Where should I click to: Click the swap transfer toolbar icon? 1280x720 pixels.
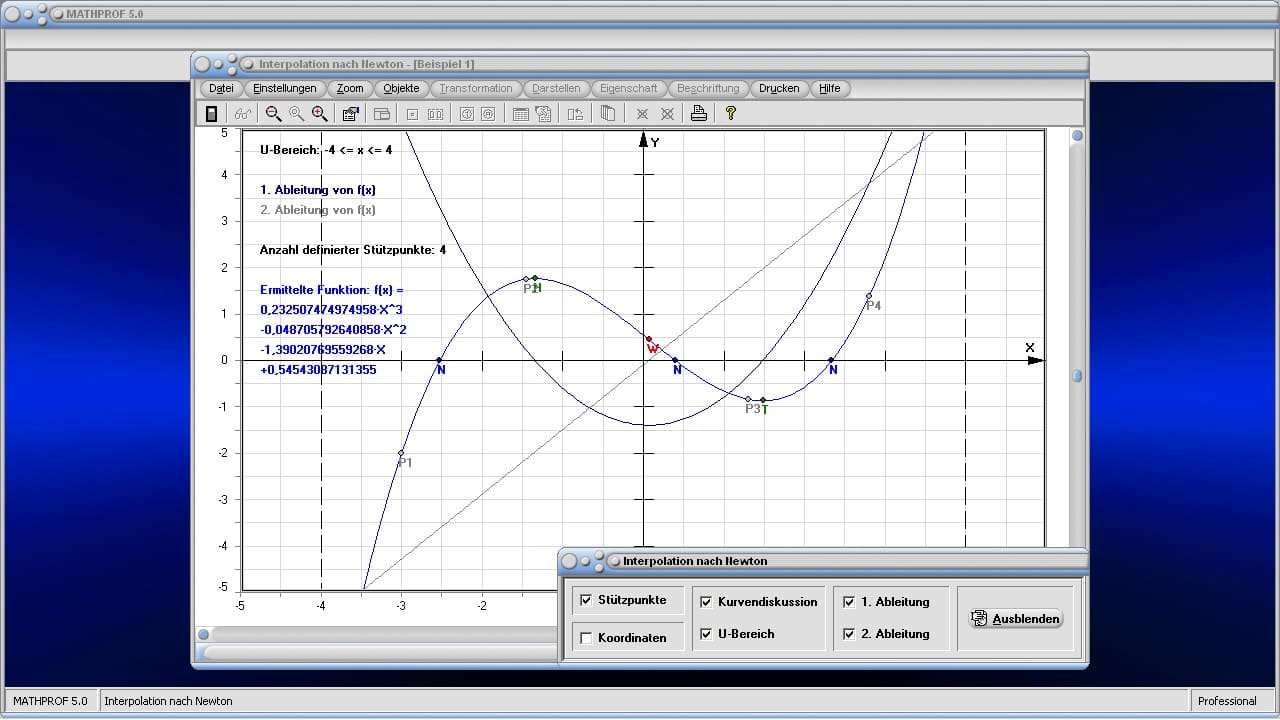point(575,114)
